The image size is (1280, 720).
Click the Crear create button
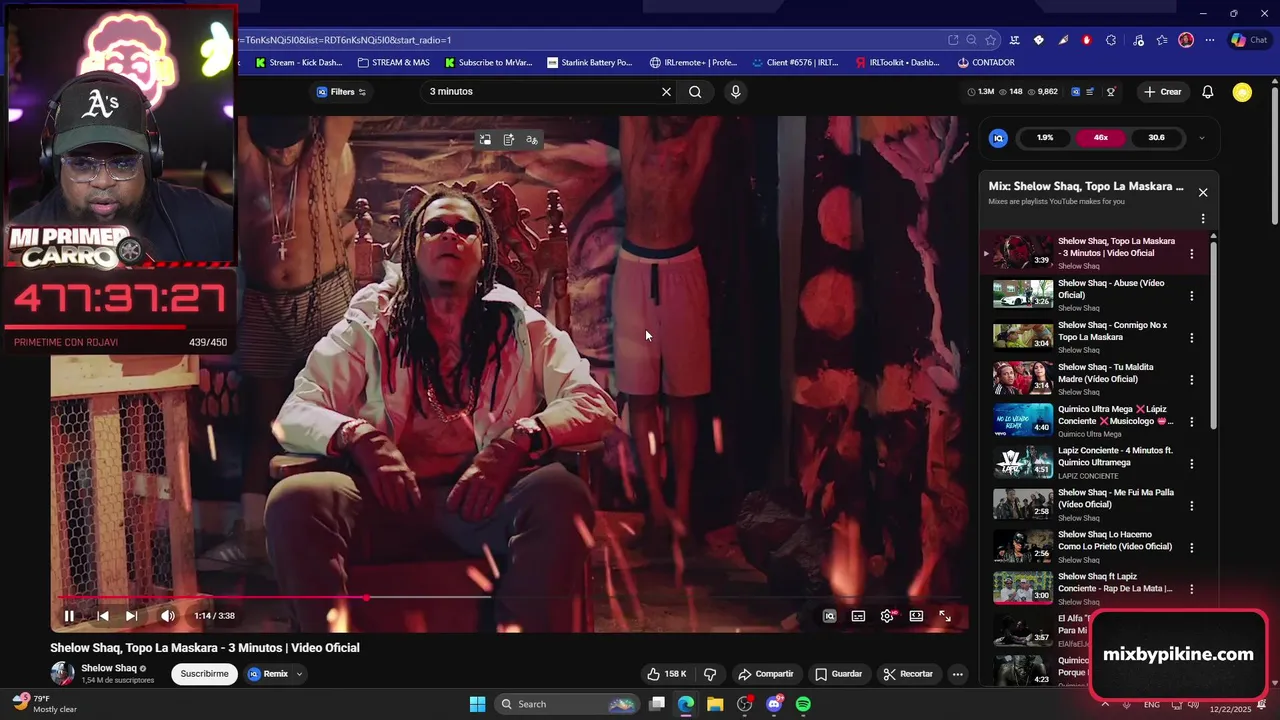pyautogui.click(x=1163, y=92)
